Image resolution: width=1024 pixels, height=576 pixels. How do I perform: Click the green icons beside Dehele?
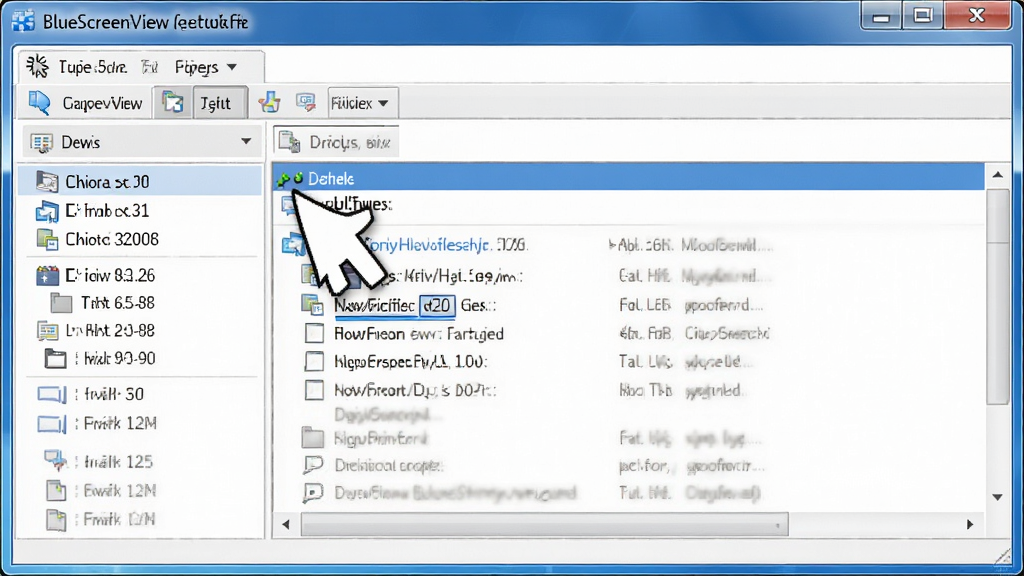pyautogui.click(x=290, y=178)
